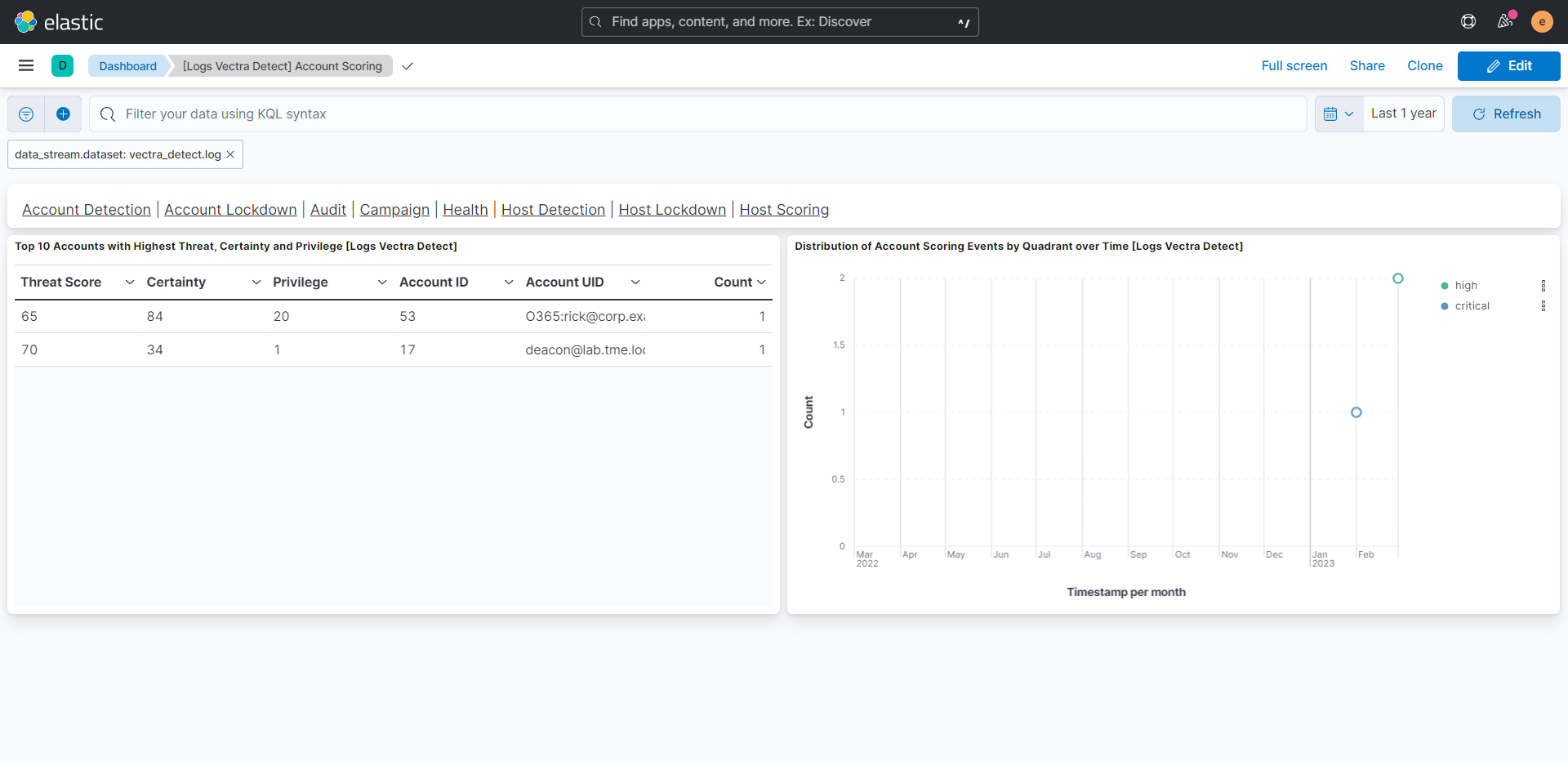The width and height of the screenshot is (1568, 761).
Task: Click the Distribution of Account Scoring panel title
Action: (x=1018, y=247)
